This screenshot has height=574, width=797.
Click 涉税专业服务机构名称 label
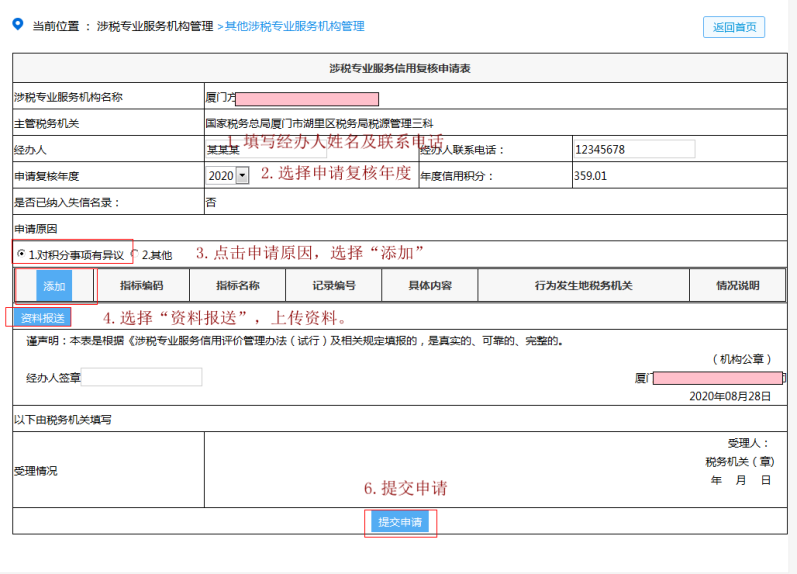point(68,97)
